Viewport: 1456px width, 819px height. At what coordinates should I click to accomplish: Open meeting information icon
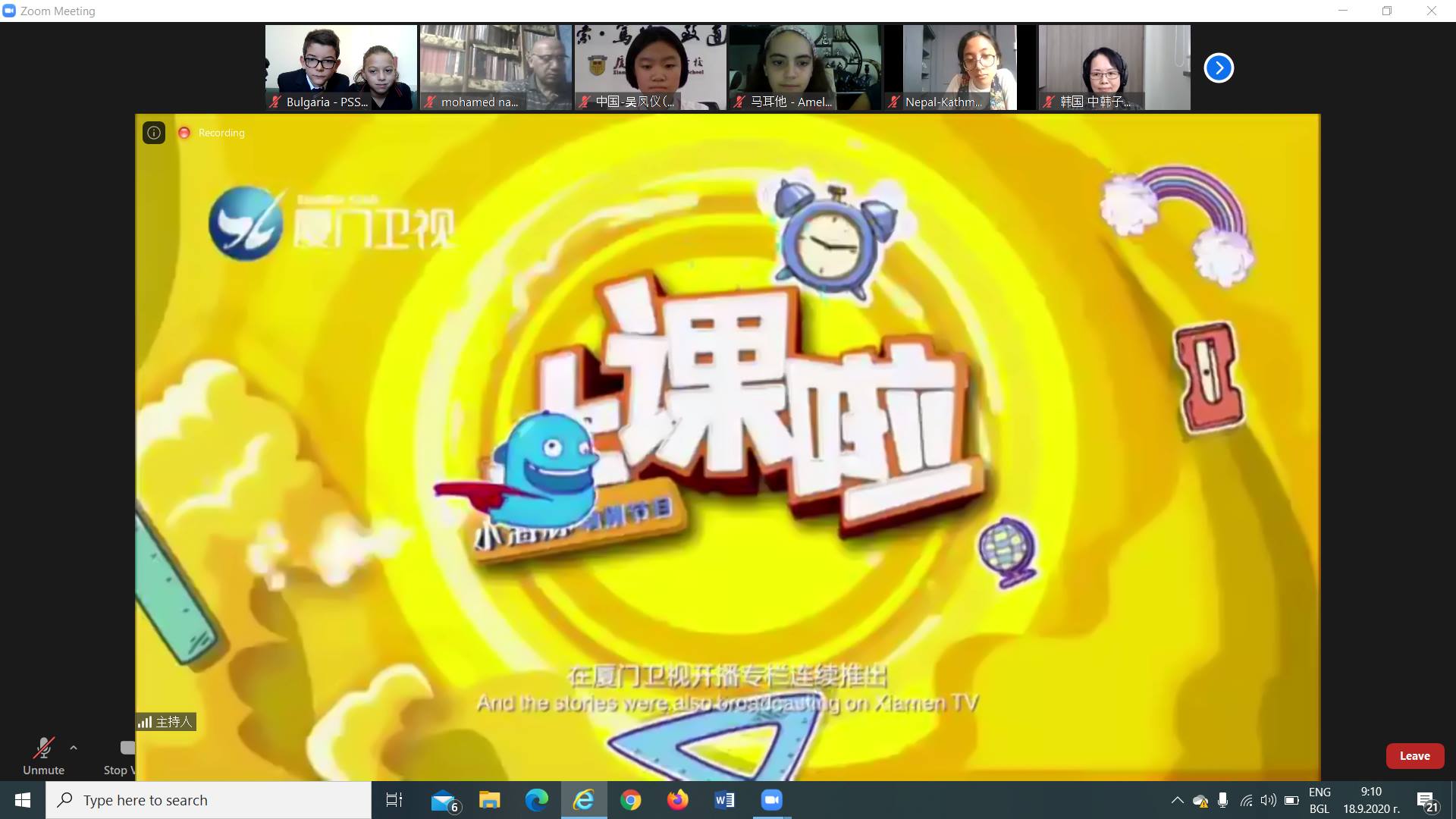pyautogui.click(x=154, y=133)
